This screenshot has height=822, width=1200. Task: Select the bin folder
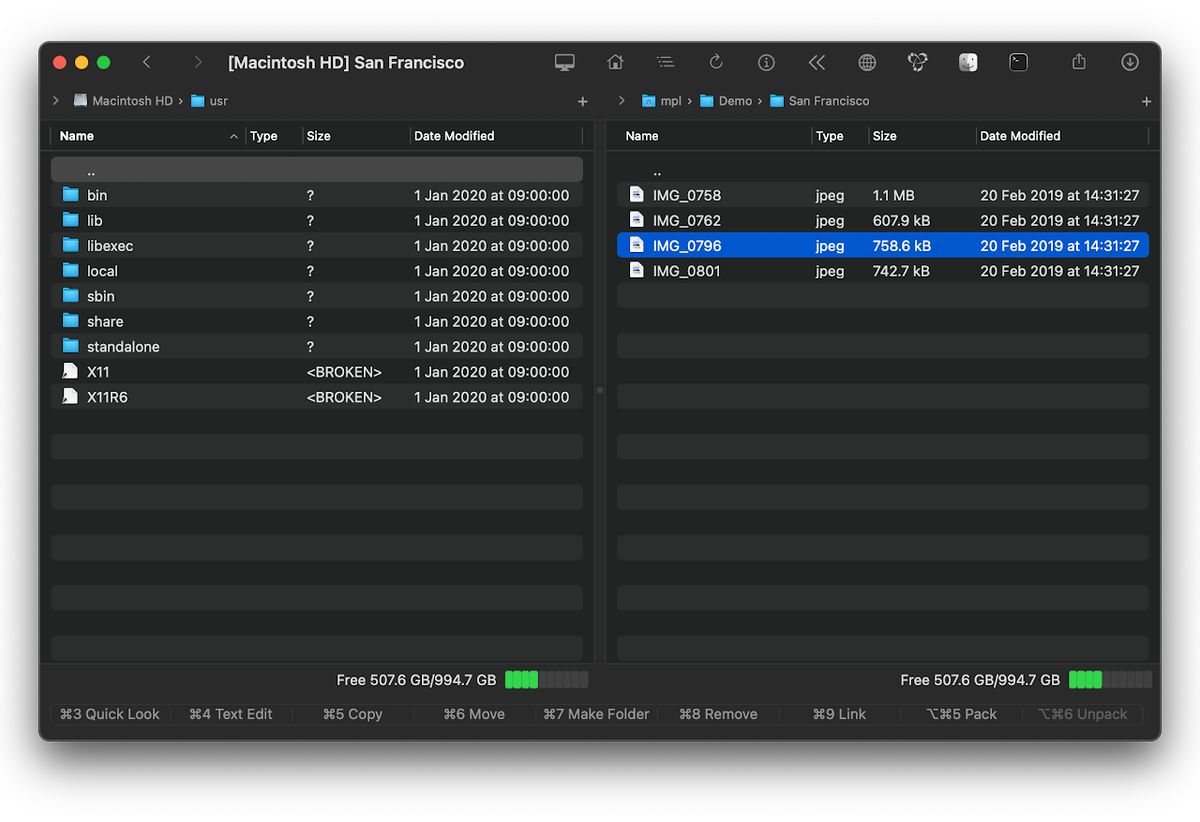click(317, 195)
